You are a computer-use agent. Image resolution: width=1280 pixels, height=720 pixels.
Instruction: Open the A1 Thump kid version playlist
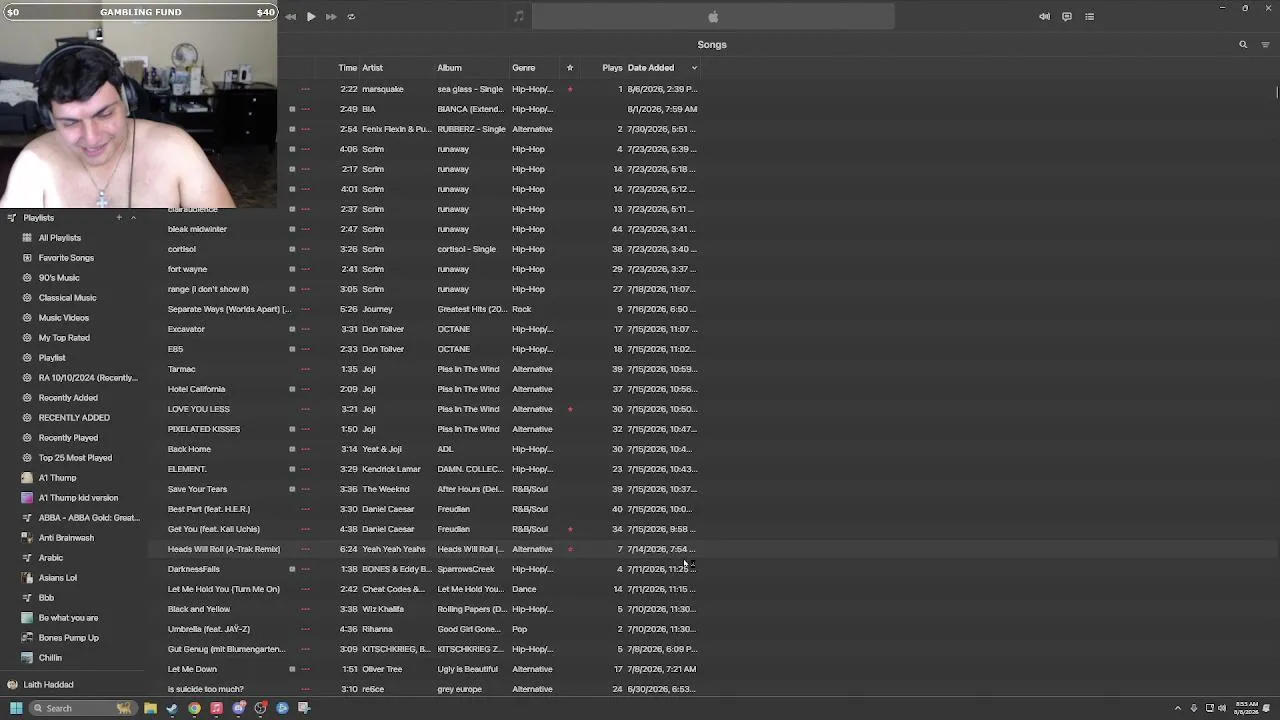78,498
